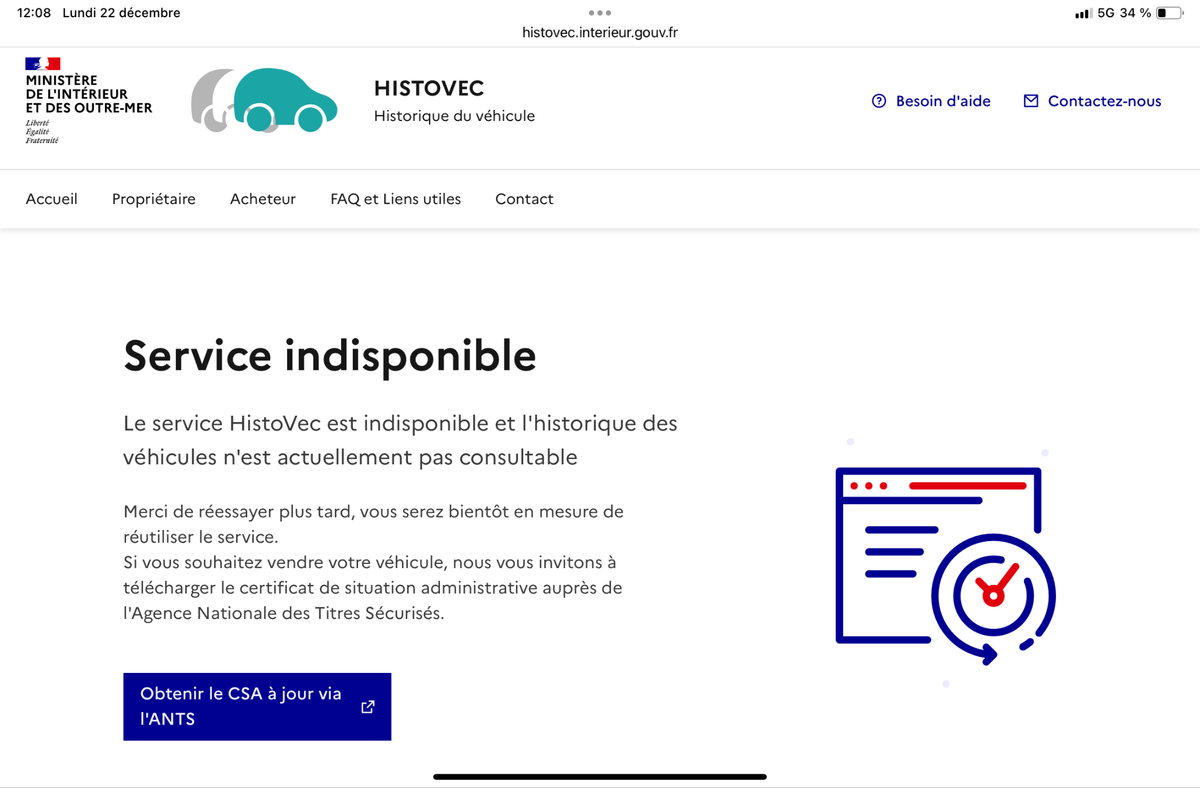The height and width of the screenshot is (788, 1200).
Task: Open FAQ et Liens utiles page
Action: [x=396, y=199]
